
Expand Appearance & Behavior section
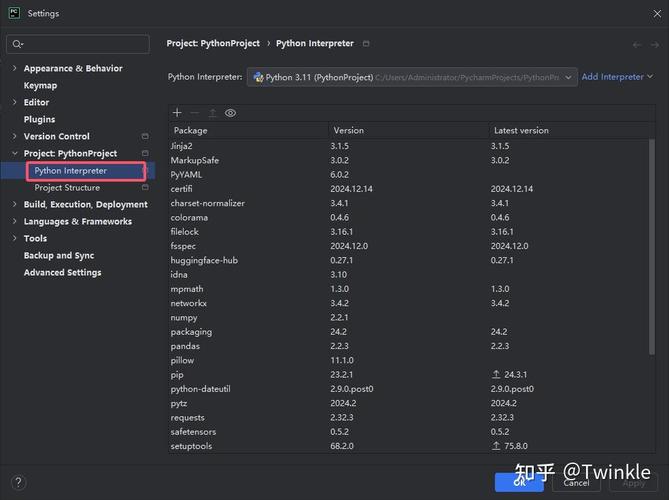click(x=15, y=68)
